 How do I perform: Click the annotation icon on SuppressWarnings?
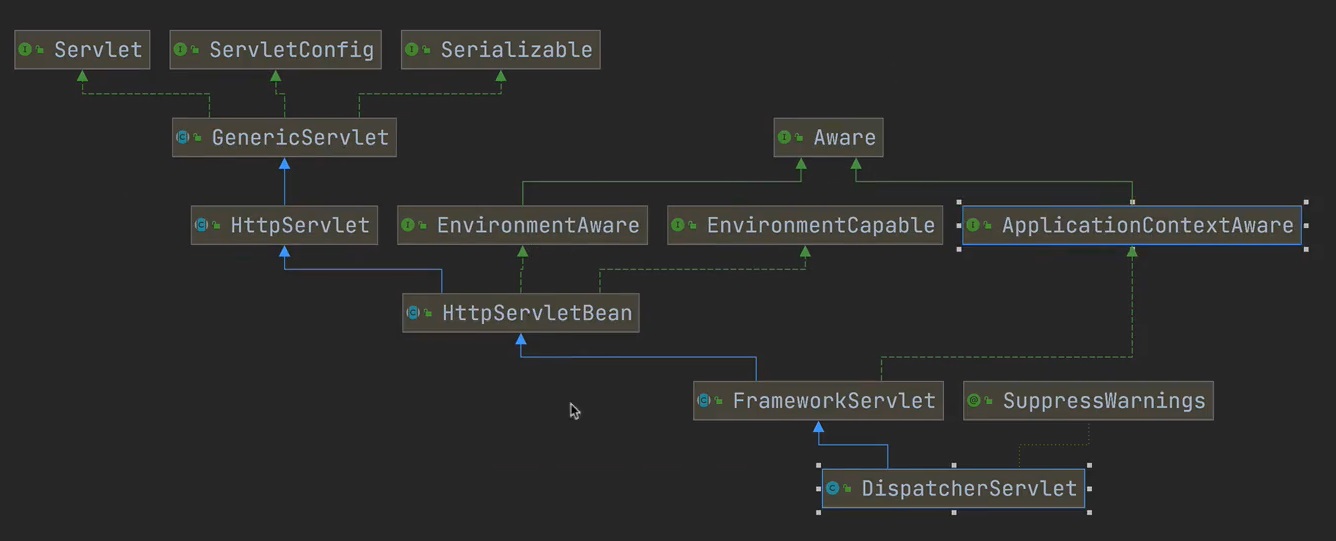coord(975,401)
